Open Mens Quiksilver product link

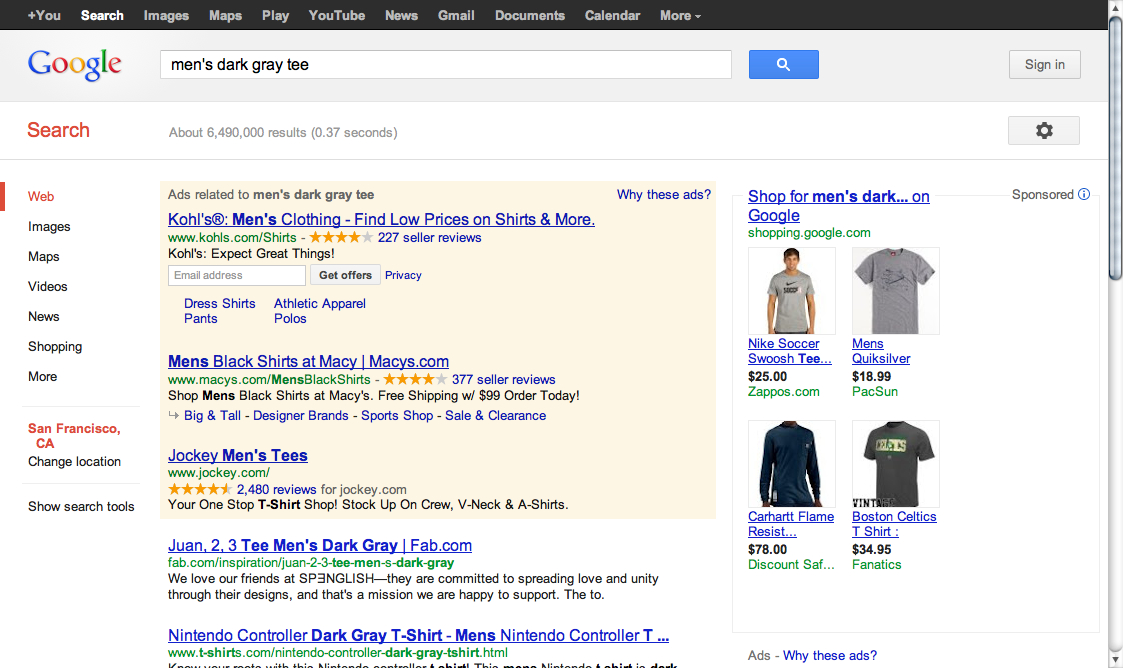coord(881,352)
